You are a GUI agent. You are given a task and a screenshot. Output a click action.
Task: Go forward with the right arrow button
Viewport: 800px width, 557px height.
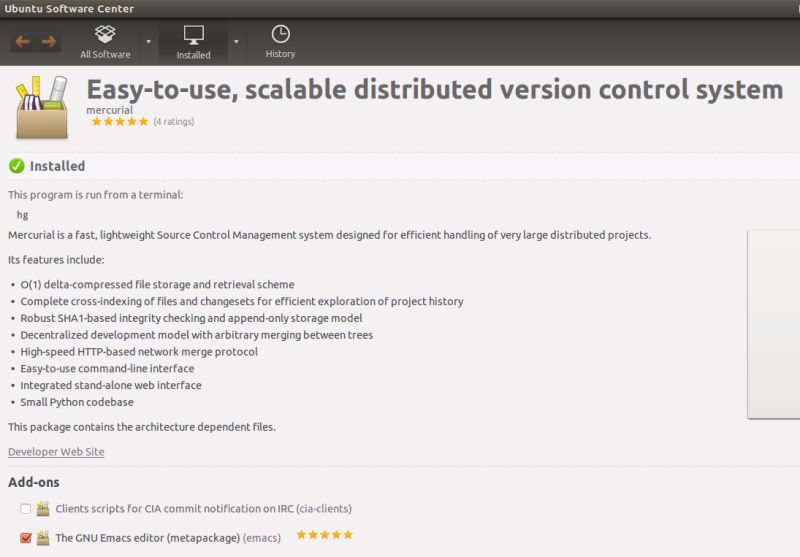point(49,41)
